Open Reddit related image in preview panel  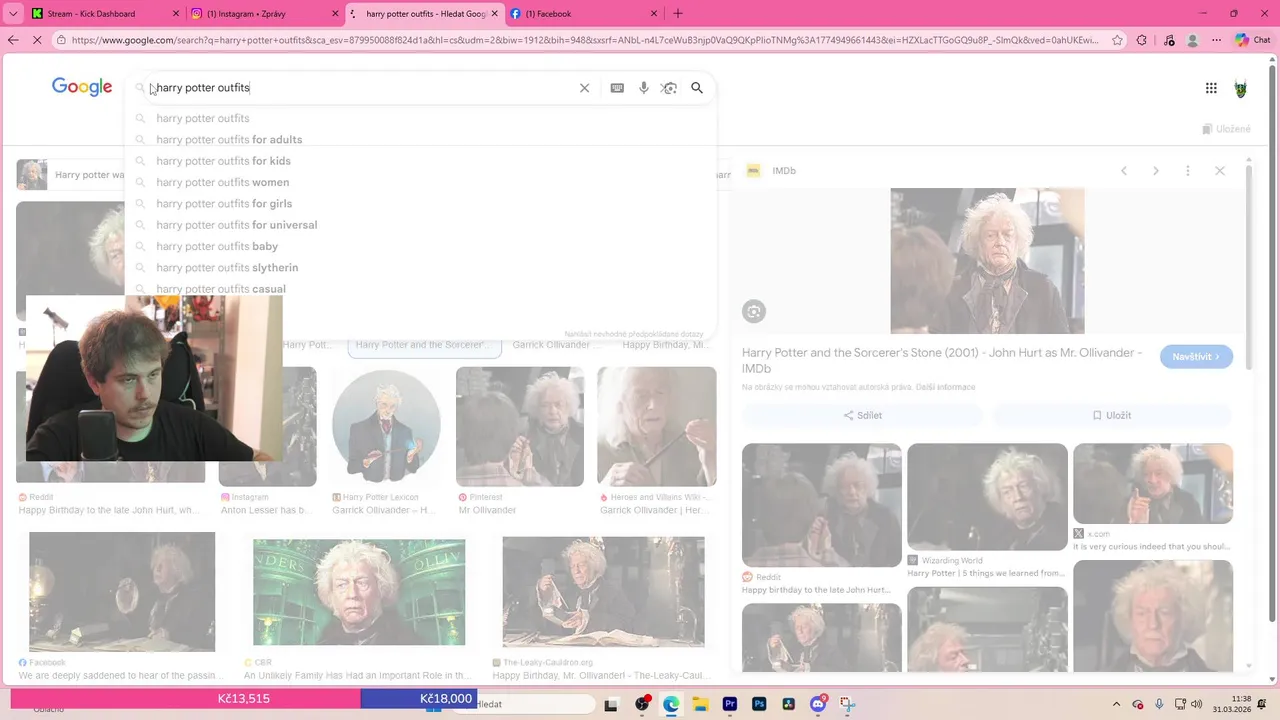(821, 505)
